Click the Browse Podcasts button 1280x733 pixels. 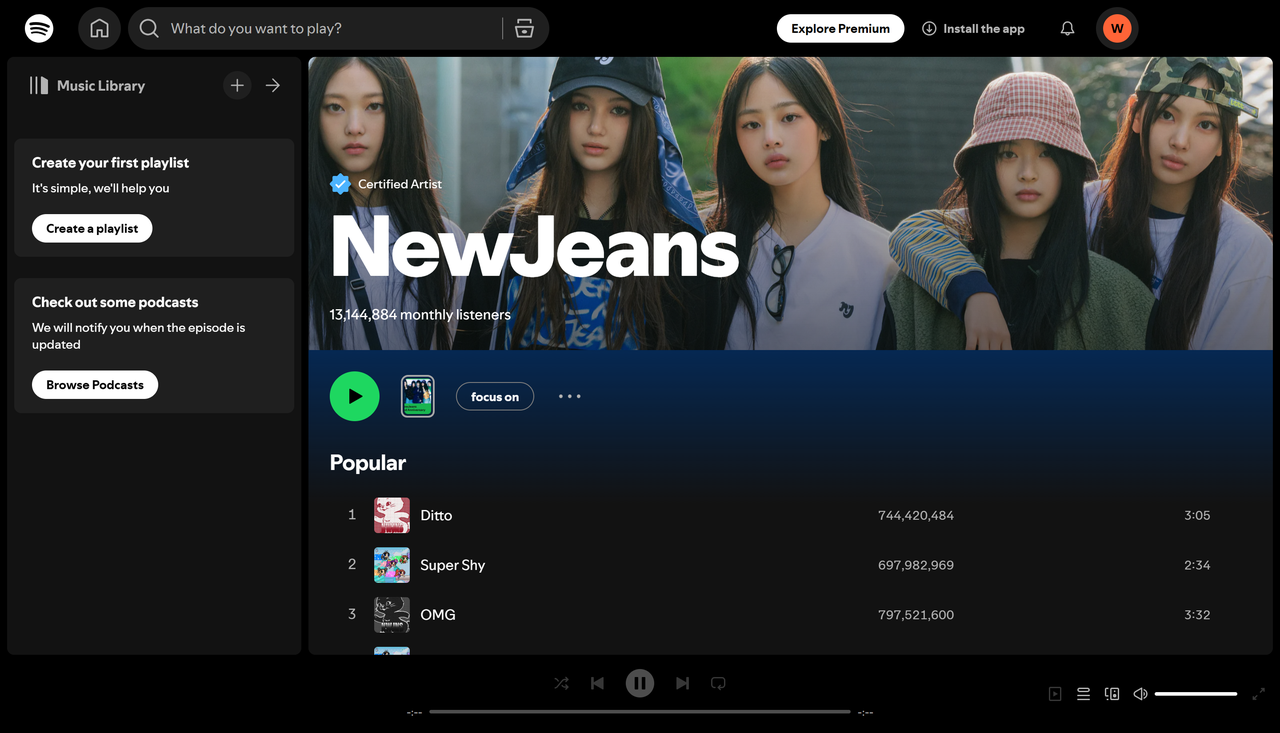(x=95, y=385)
